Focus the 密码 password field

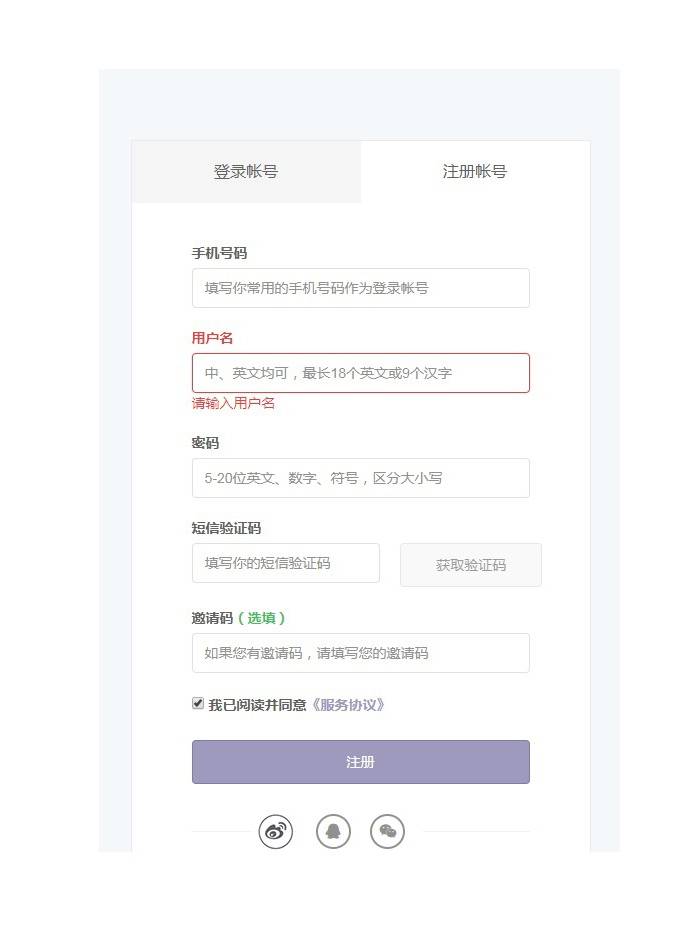pos(360,478)
